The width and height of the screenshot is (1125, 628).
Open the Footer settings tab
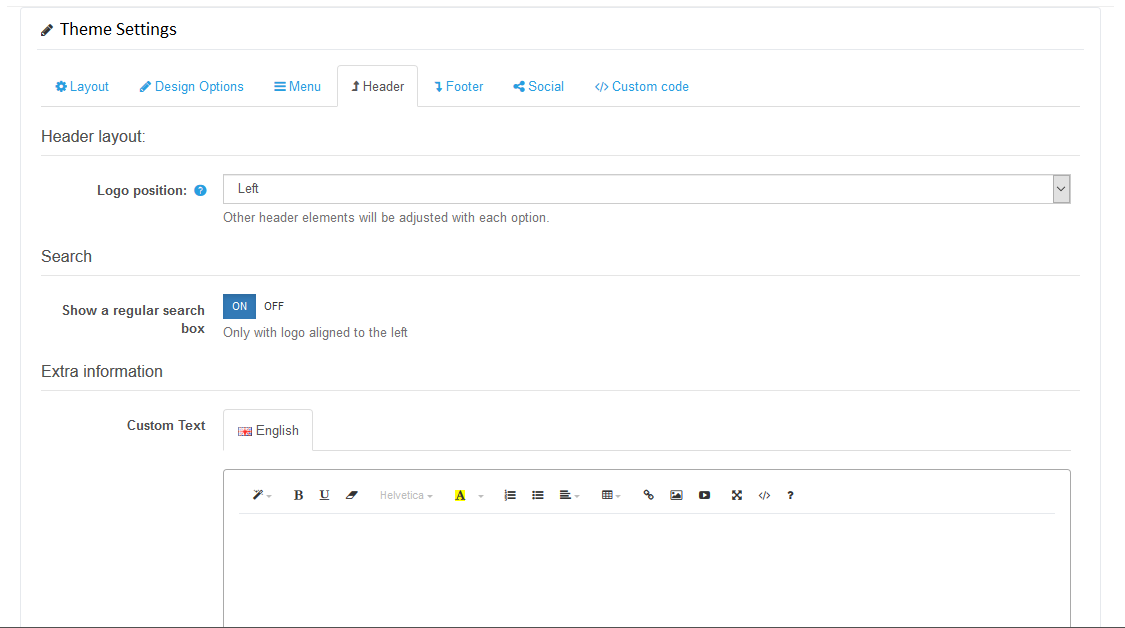(x=458, y=87)
